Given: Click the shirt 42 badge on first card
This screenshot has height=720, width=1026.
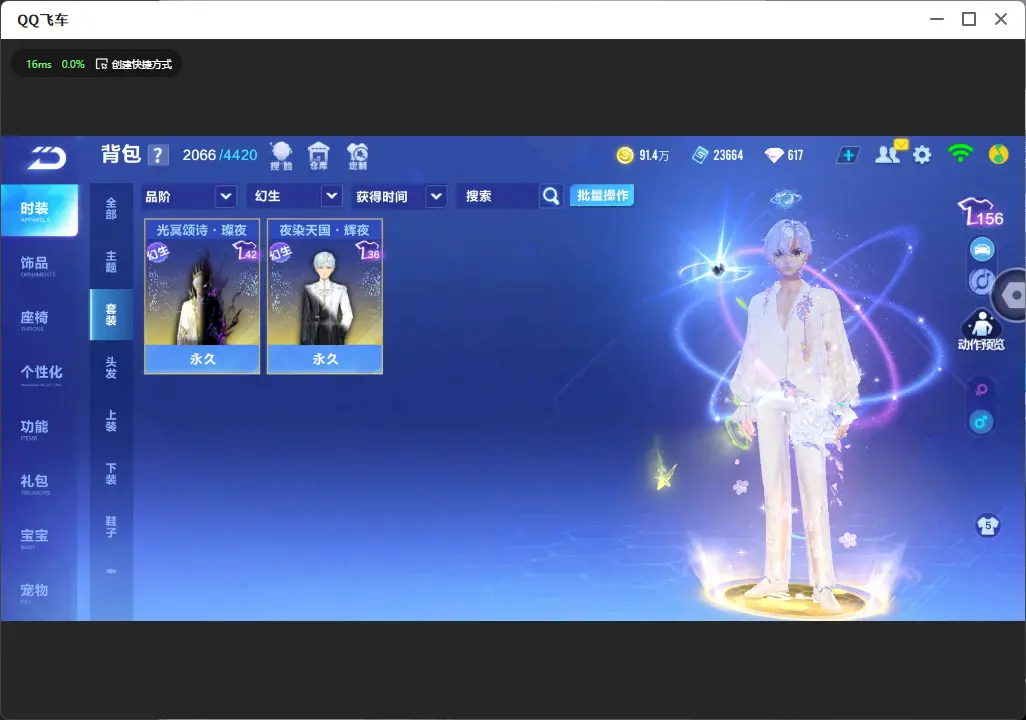Looking at the screenshot, I should pyautogui.click(x=245, y=250).
